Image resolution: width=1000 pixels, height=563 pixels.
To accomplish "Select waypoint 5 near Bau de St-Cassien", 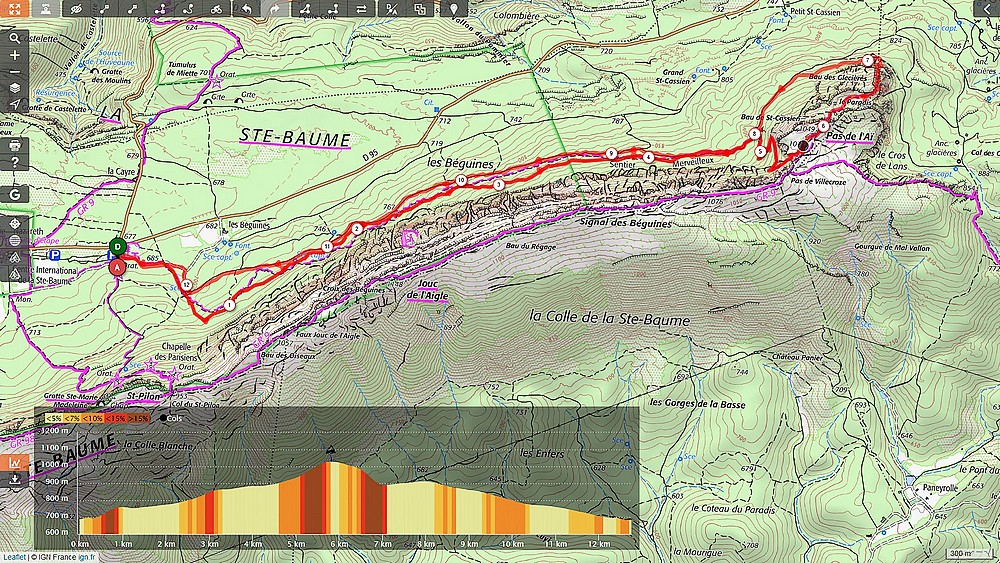I will (760, 152).
